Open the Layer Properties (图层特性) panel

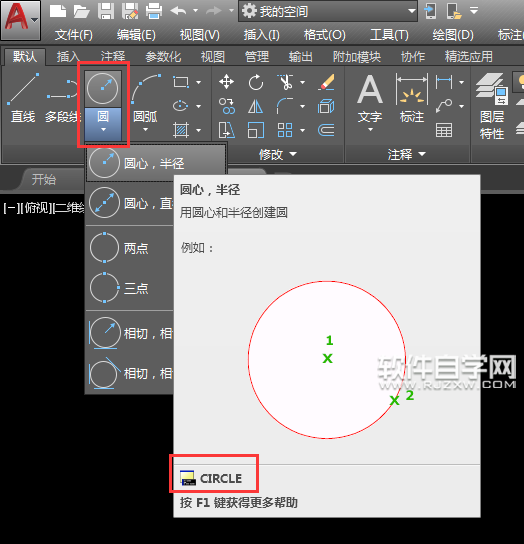click(492, 106)
